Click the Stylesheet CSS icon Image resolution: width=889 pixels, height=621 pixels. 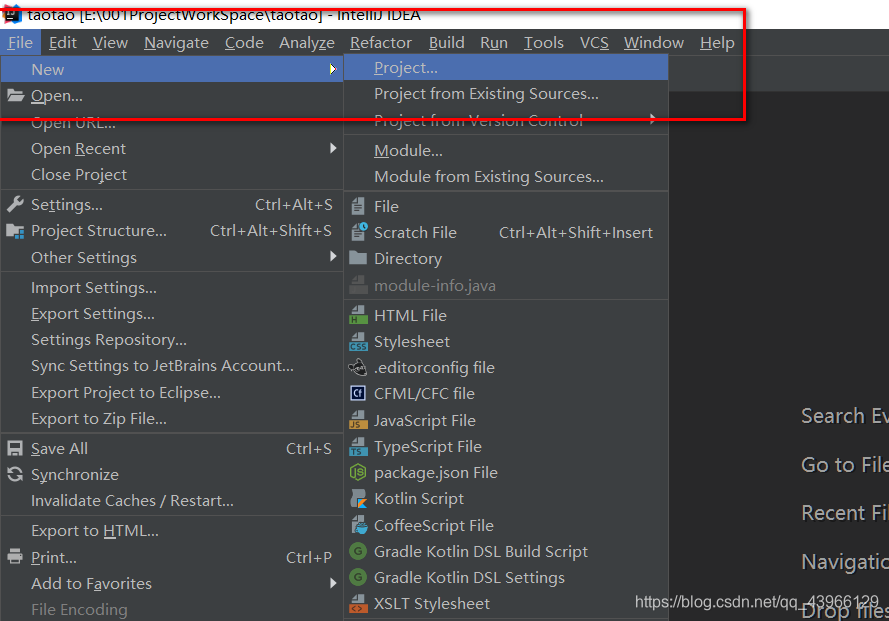click(x=358, y=341)
